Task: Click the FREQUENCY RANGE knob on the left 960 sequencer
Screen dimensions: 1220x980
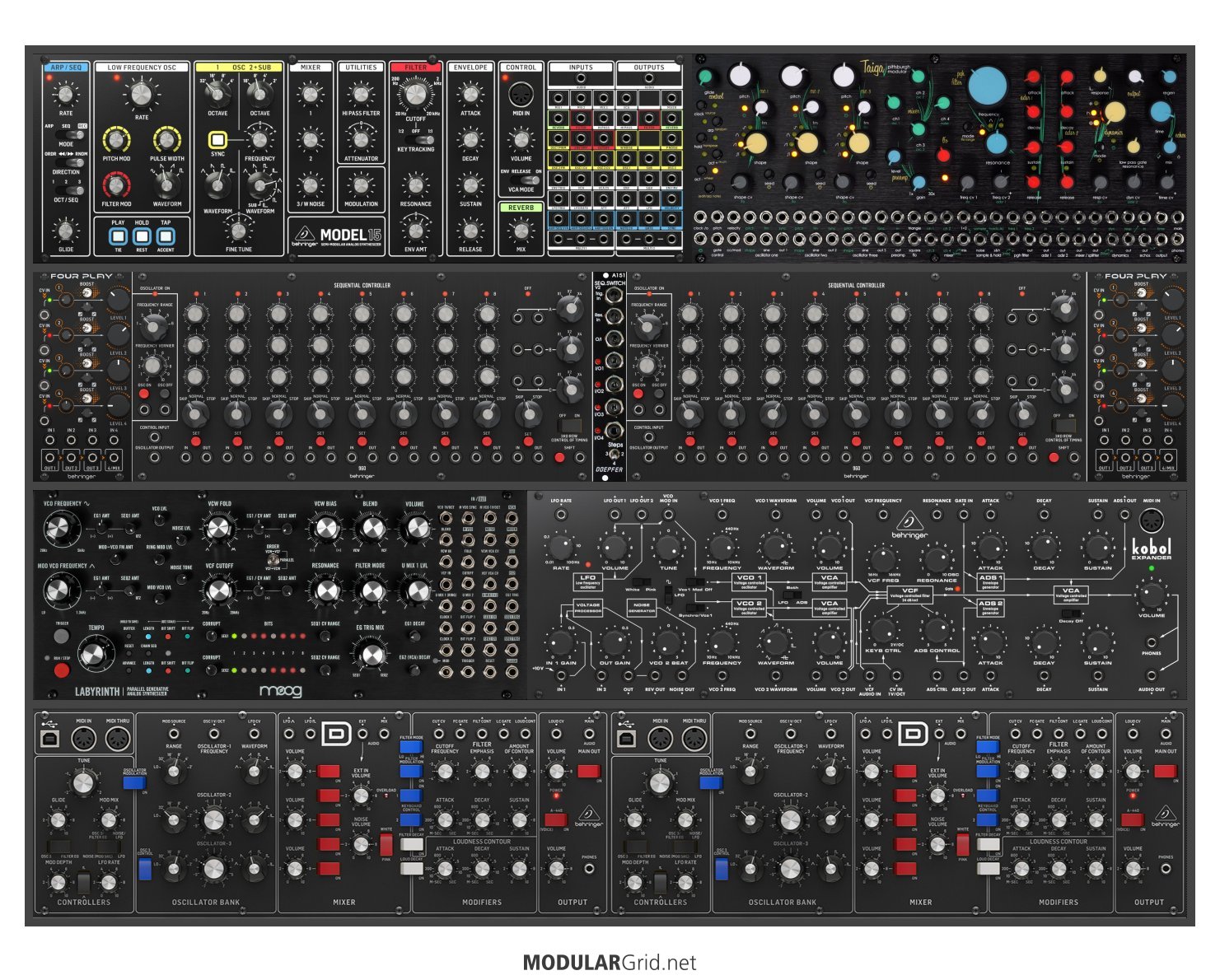Action: (153, 326)
